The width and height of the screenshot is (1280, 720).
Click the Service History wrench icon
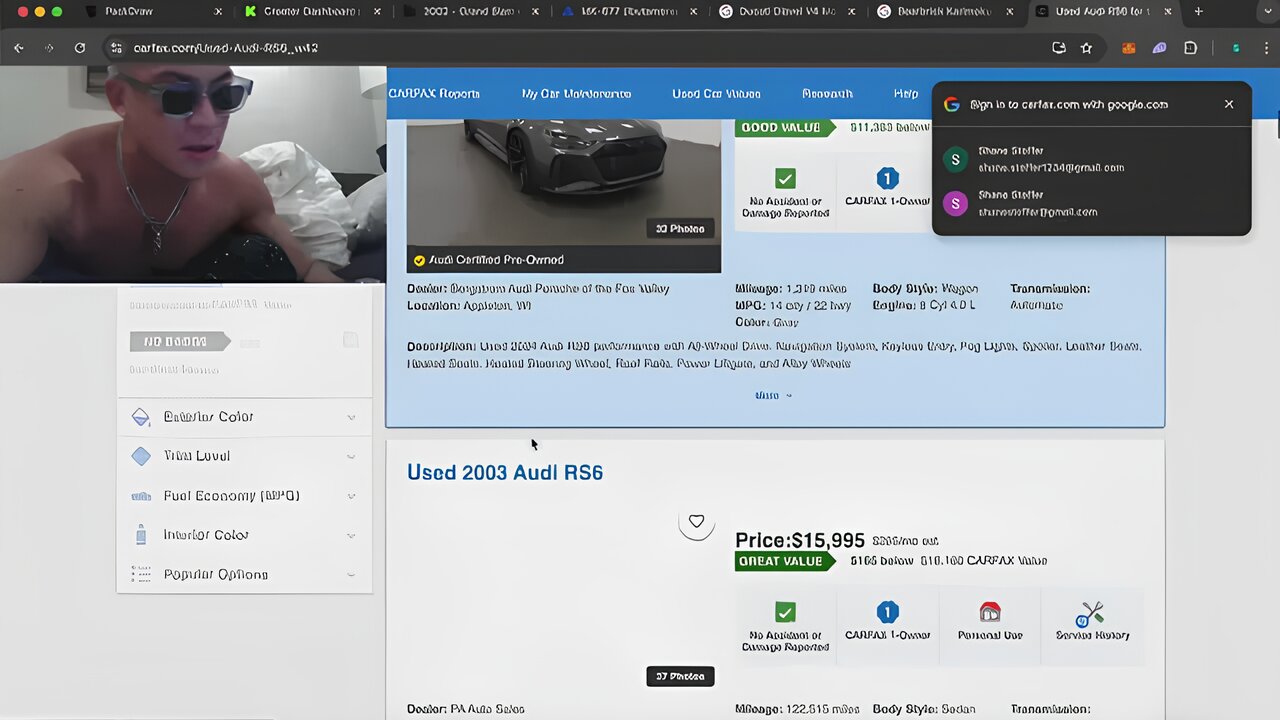point(1092,613)
